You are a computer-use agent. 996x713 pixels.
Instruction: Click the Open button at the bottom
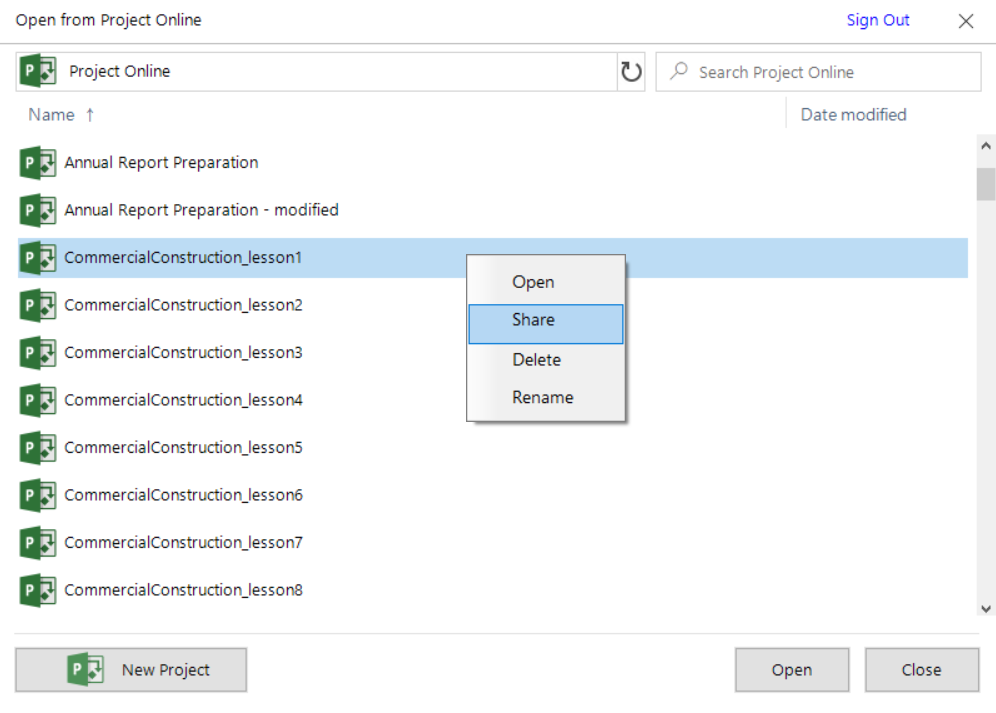[791, 670]
